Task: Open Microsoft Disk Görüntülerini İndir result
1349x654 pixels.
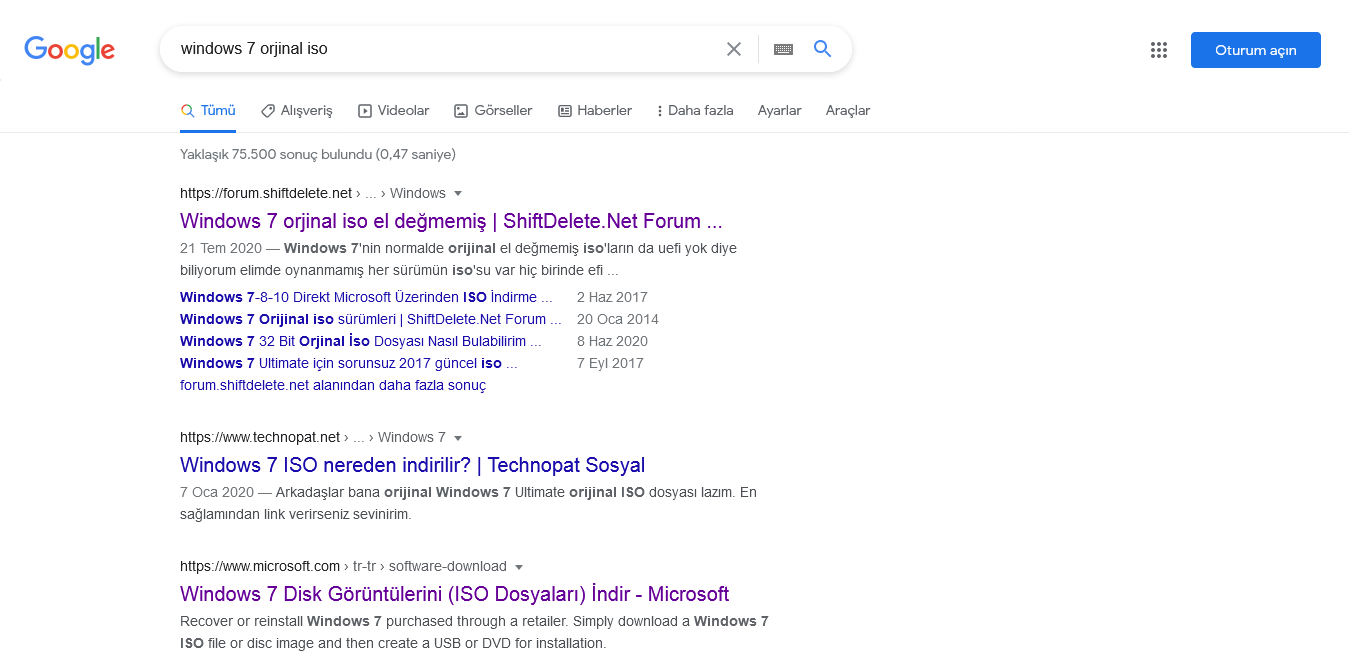Action: point(454,594)
